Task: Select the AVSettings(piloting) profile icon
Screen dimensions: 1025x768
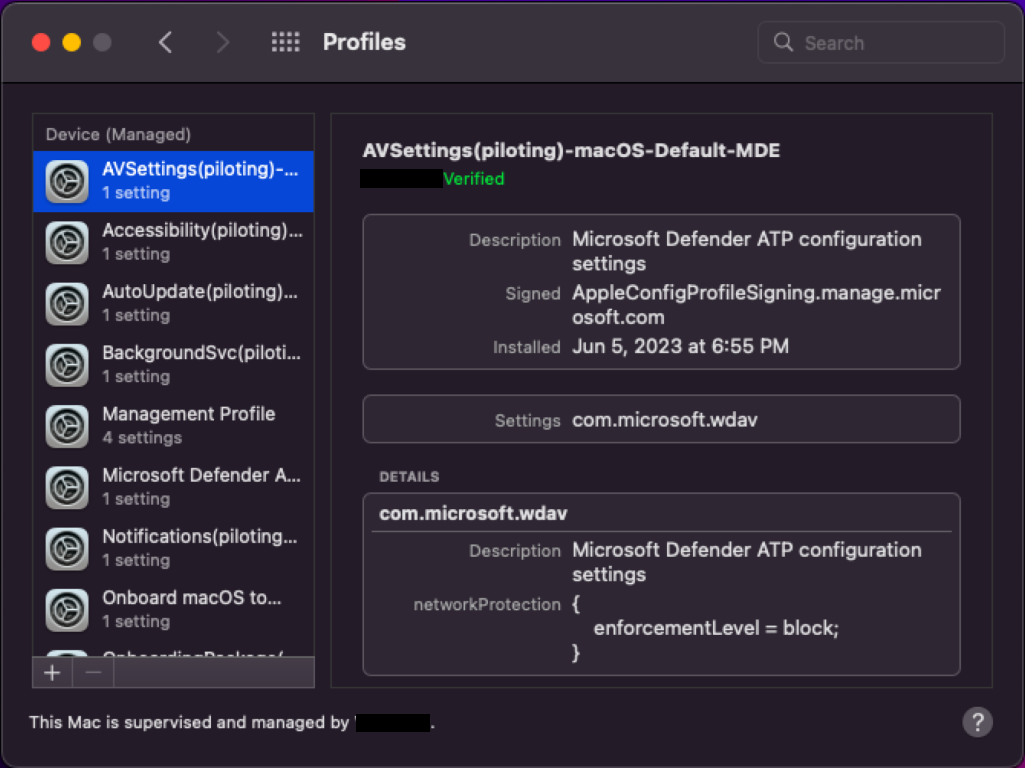Action: 67,181
